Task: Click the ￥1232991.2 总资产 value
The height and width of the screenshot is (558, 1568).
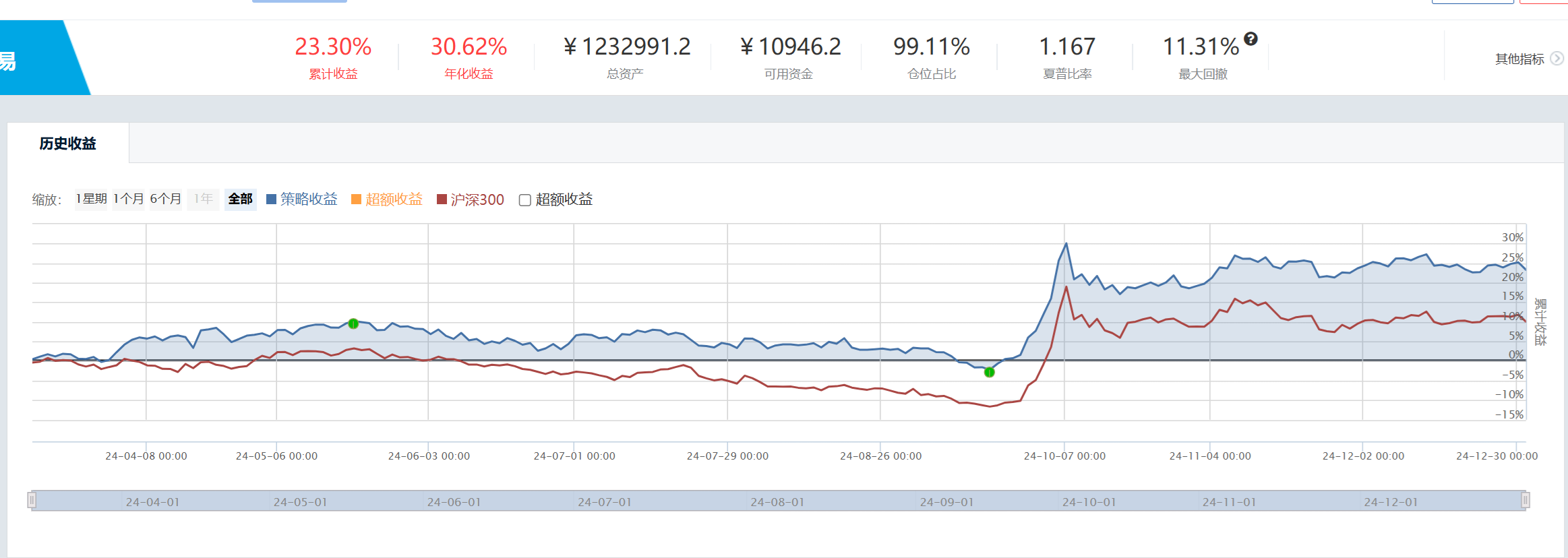Action: click(x=626, y=46)
